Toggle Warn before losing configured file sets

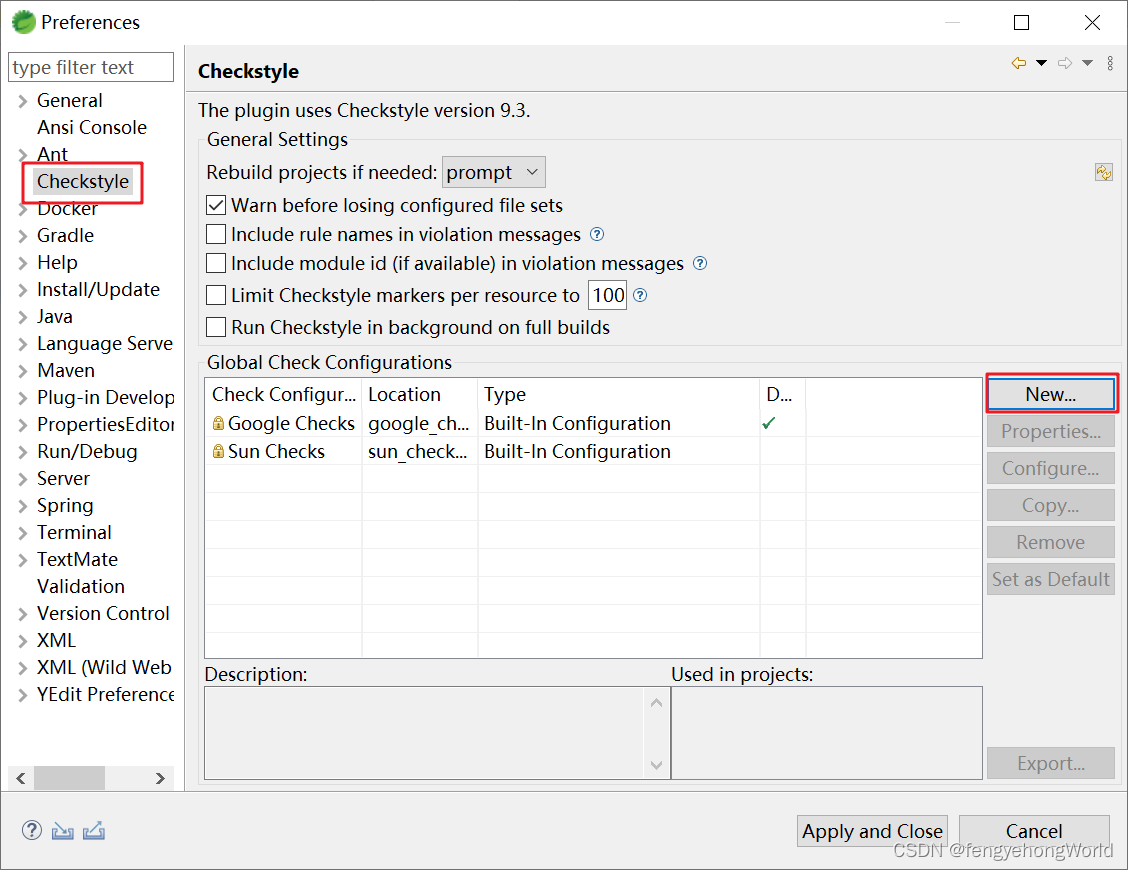tap(216, 205)
